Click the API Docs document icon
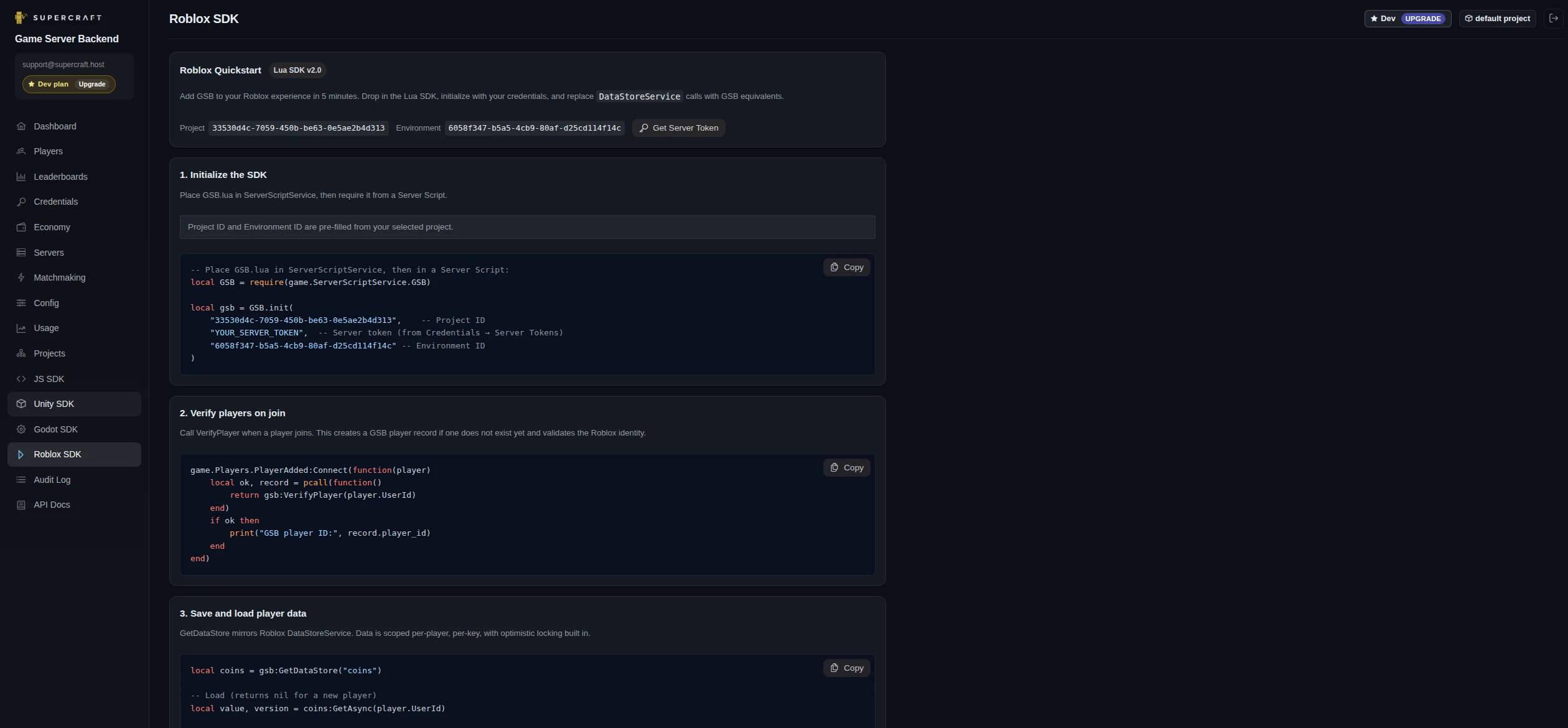The width and height of the screenshot is (1568, 728). tap(21, 505)
